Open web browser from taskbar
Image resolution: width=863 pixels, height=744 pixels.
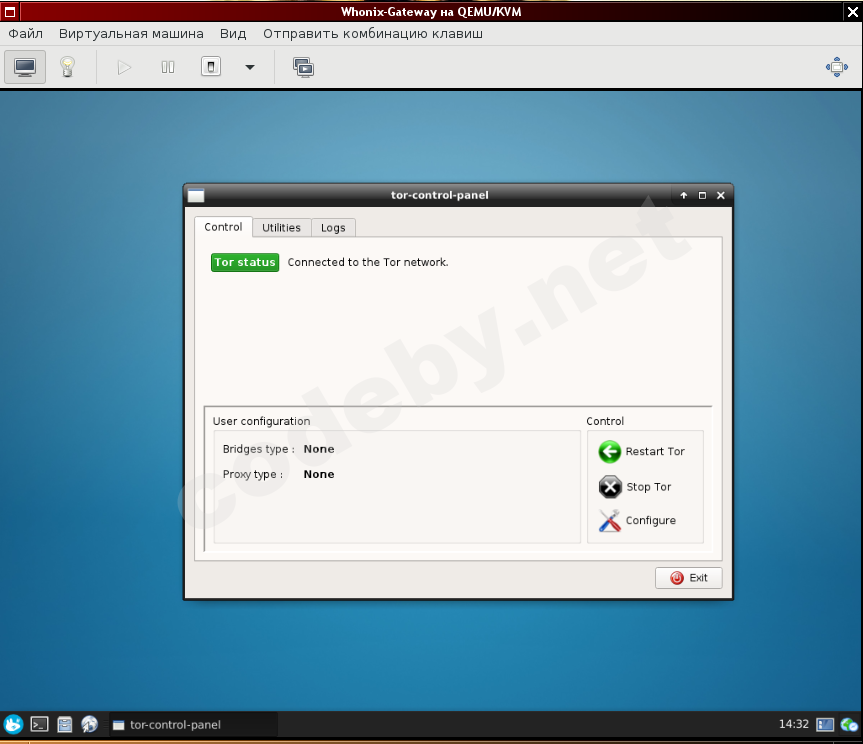pyautogui.click(x=89, y=724)
